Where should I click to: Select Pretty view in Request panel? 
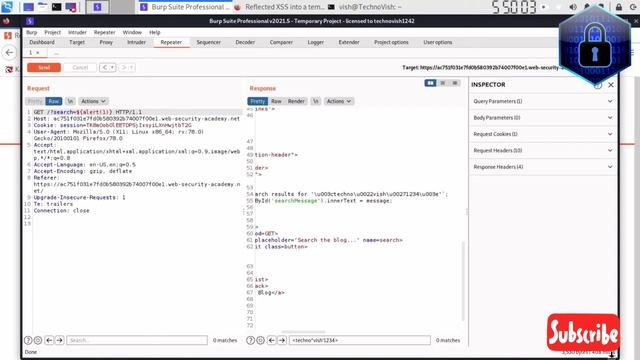pos(35,101)
